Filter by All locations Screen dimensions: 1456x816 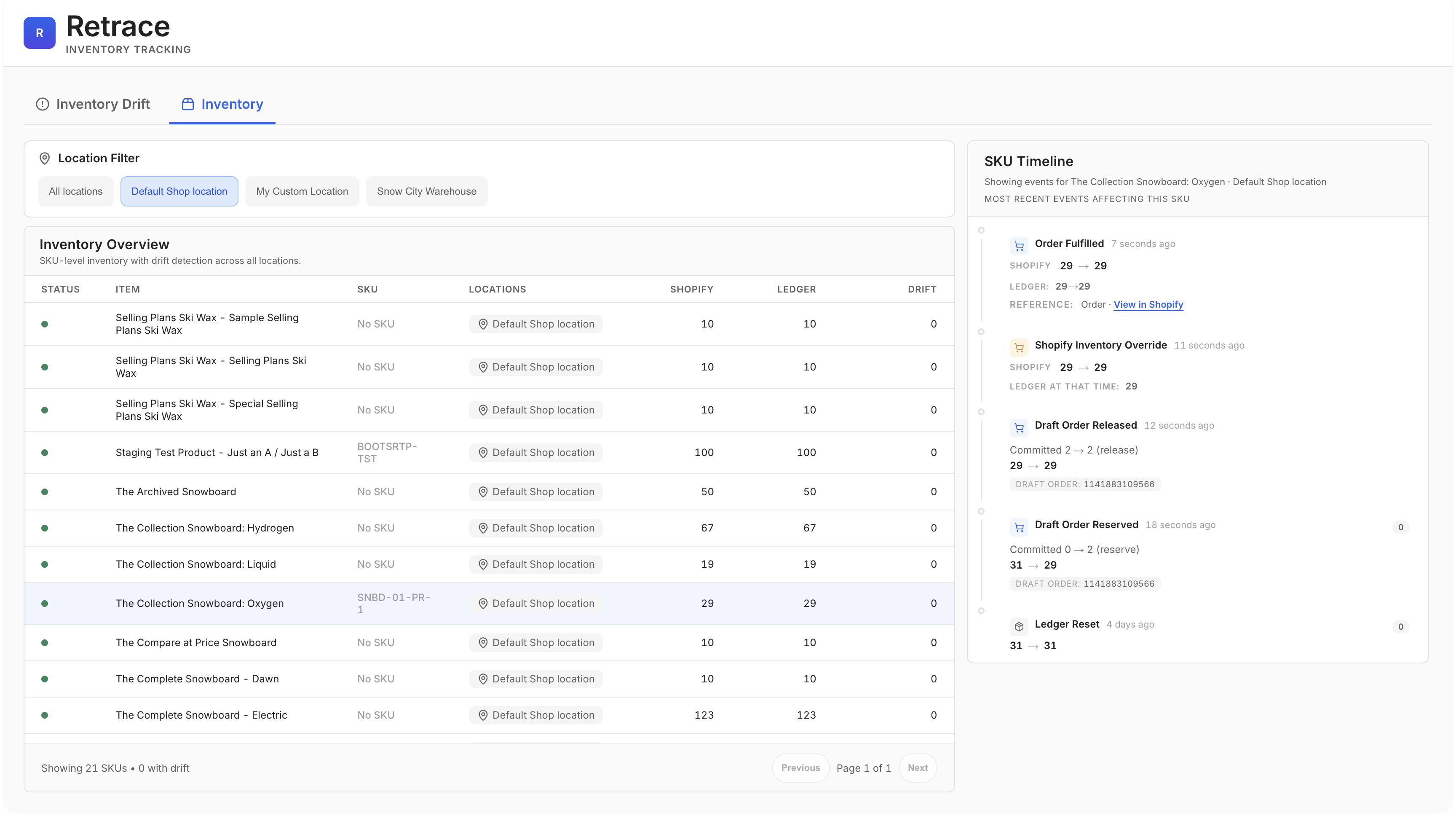click(76, 191)
